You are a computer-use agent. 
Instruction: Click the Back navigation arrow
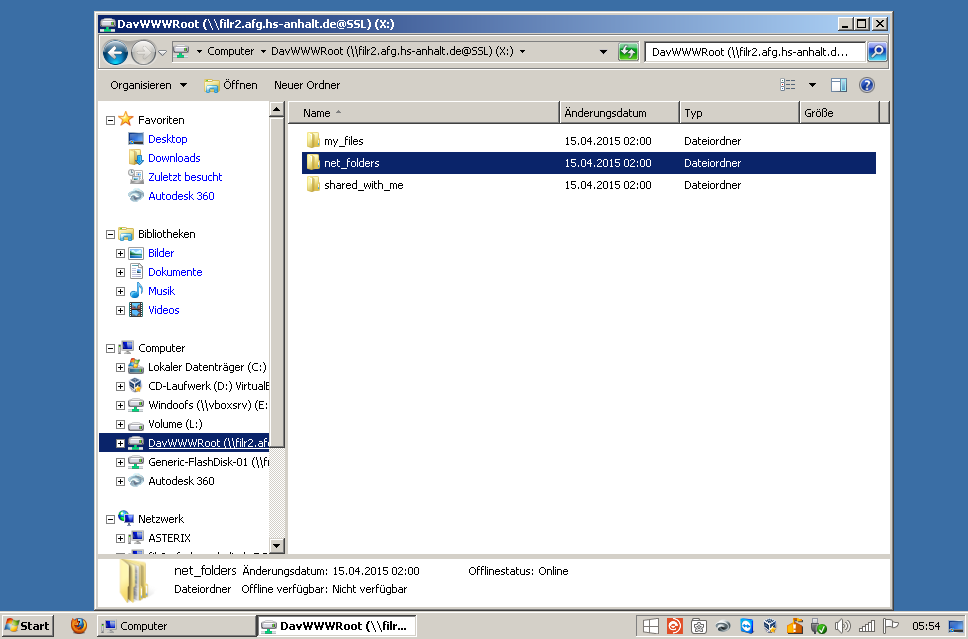[x=115, y=52]
